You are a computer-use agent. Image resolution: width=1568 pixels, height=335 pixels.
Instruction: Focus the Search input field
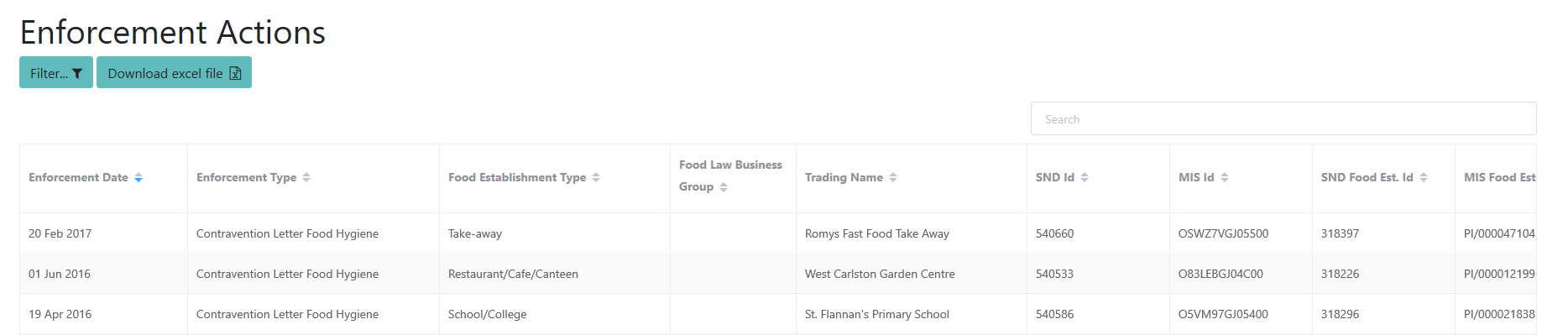point(1283,119)
